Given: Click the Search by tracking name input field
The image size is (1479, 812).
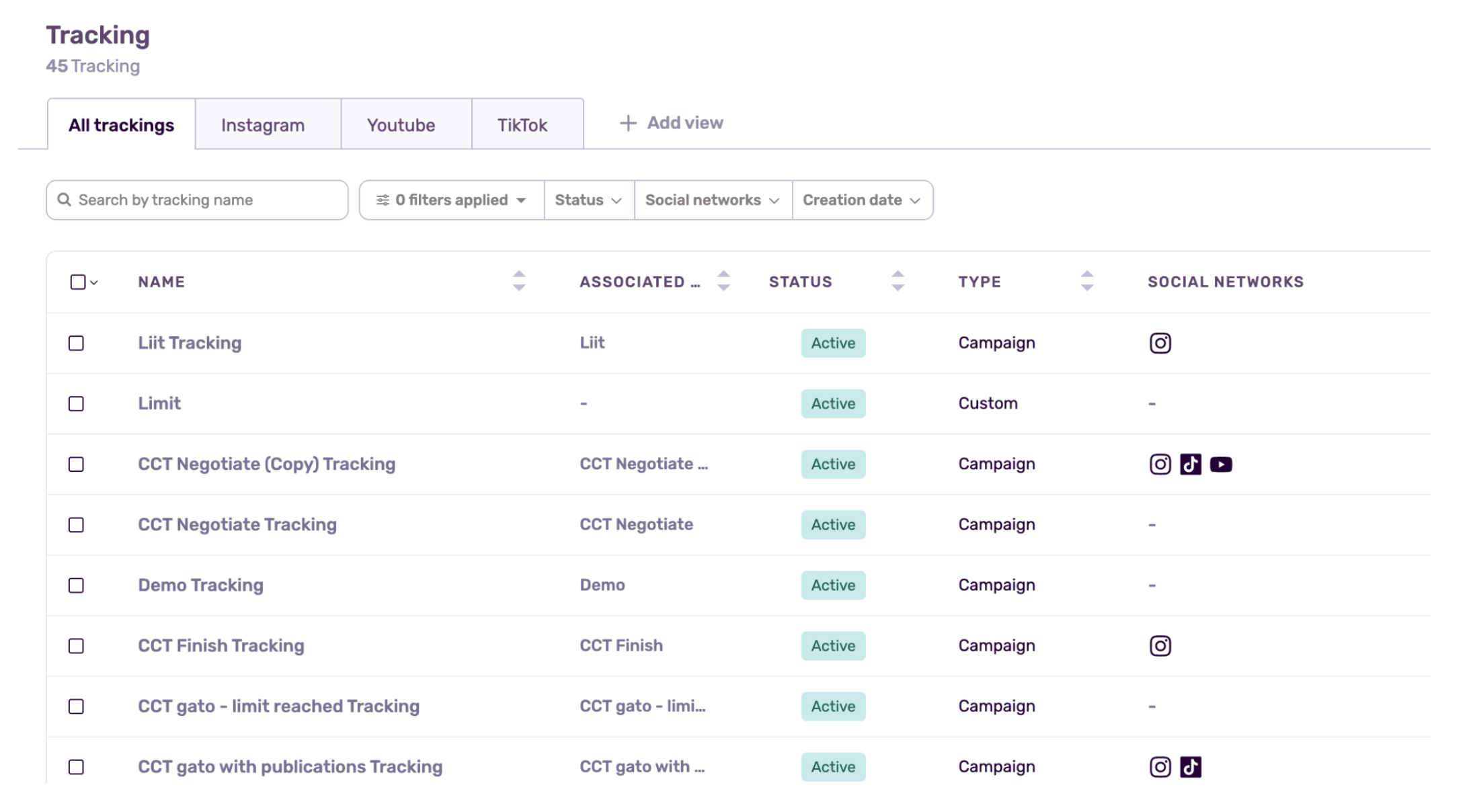Looking at the screenshot, I should [x=195, y=199].
